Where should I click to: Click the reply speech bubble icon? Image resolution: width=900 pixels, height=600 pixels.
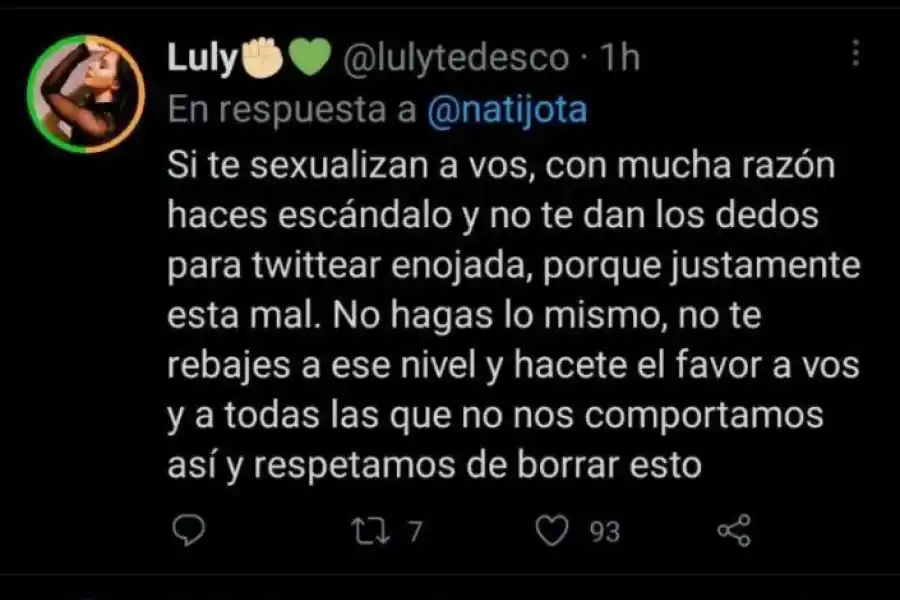pyautogui.click(x=188, y=530)
